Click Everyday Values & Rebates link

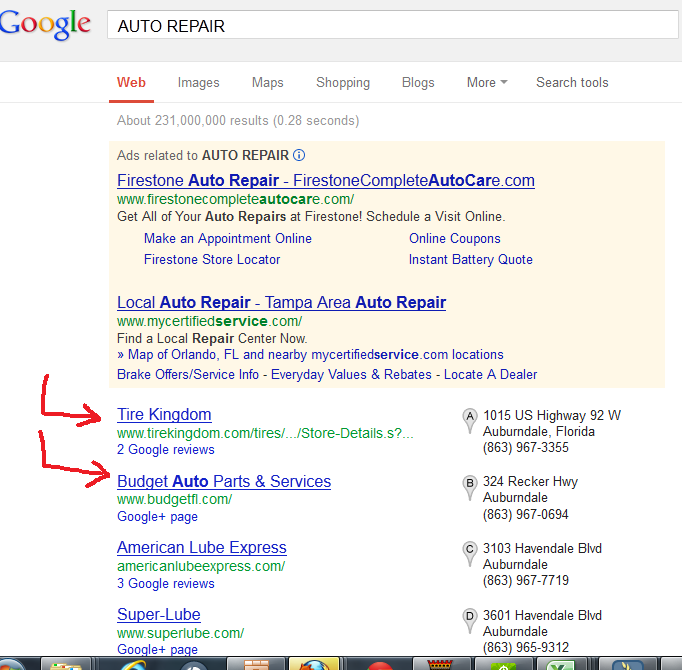pyautogui.click(x=351, y=374)
